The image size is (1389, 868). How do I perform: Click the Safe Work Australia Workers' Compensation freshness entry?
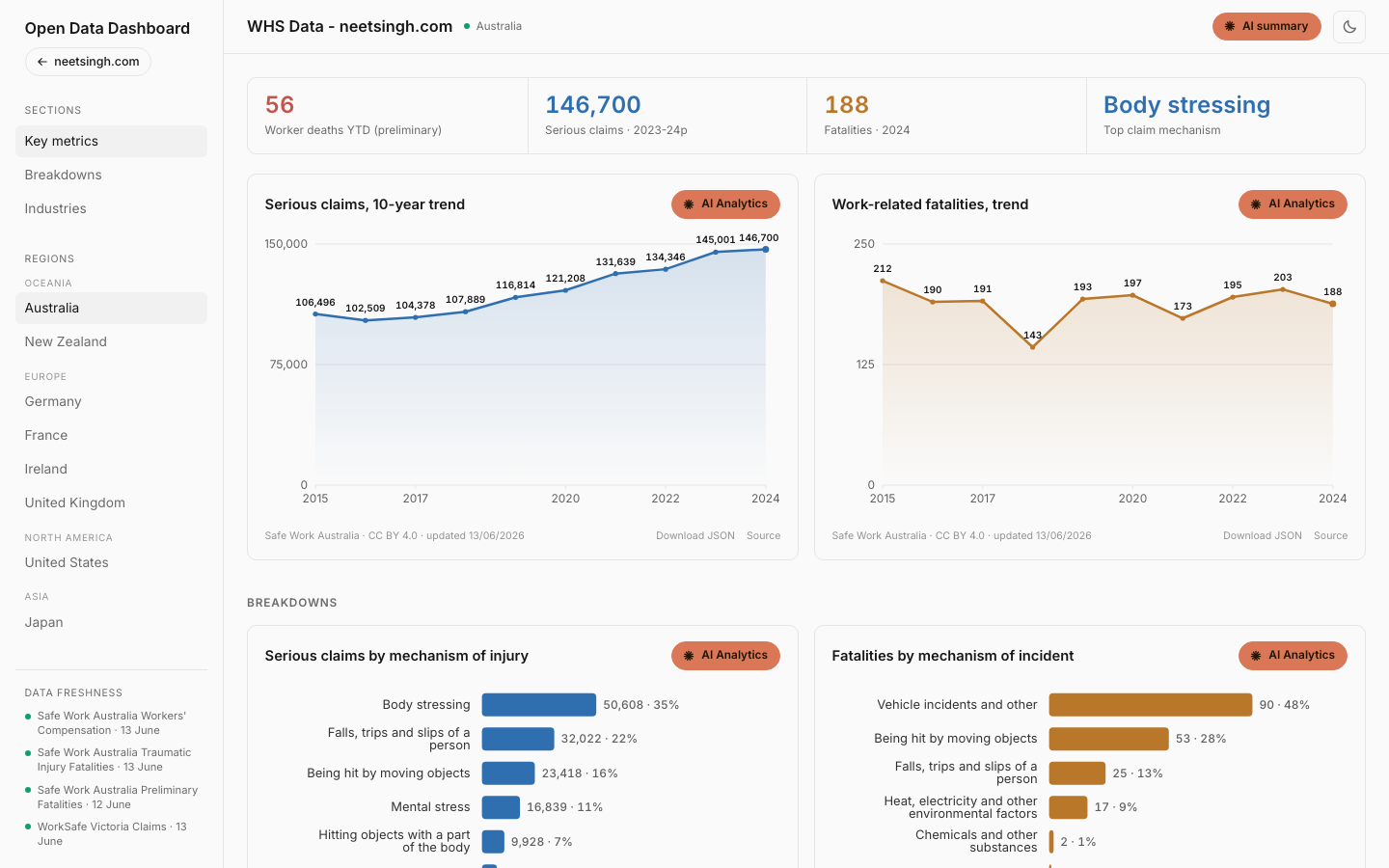pyautogui.click(x=111, y=723)
